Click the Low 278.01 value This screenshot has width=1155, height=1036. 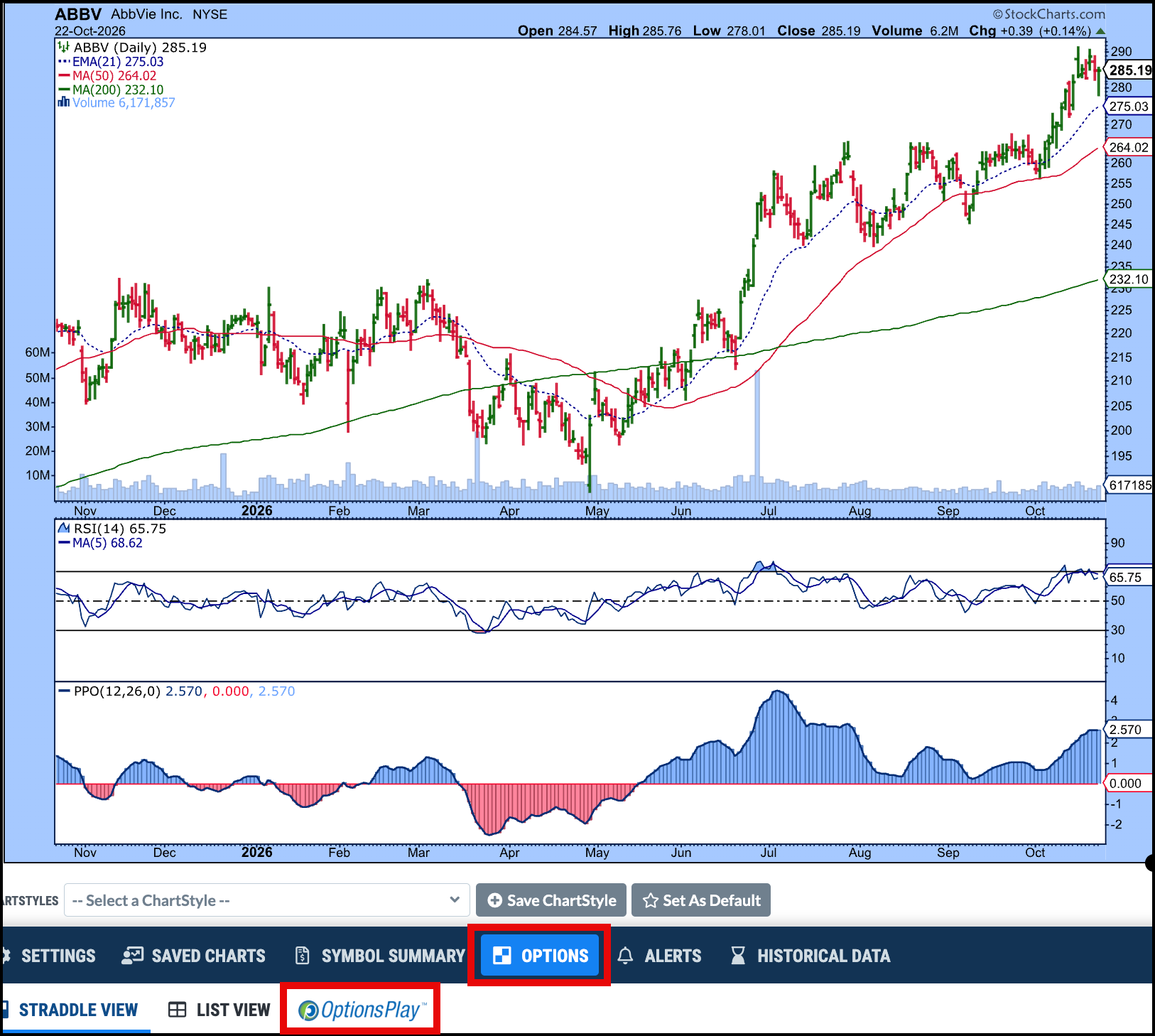point(730,31)
